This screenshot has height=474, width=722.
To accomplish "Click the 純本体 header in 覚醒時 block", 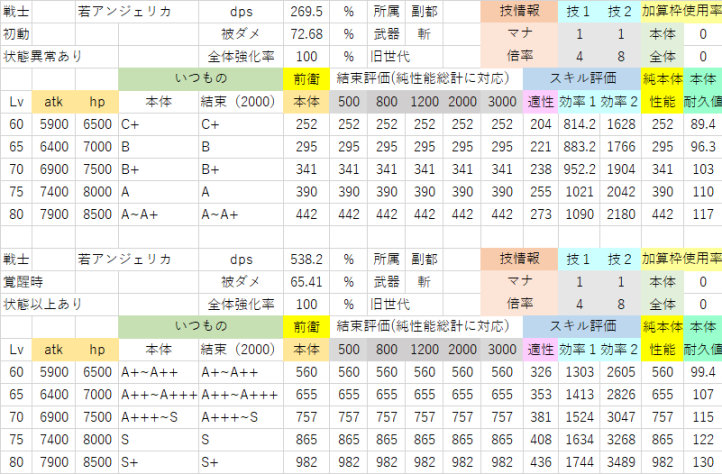I will (x=662, y=327).
